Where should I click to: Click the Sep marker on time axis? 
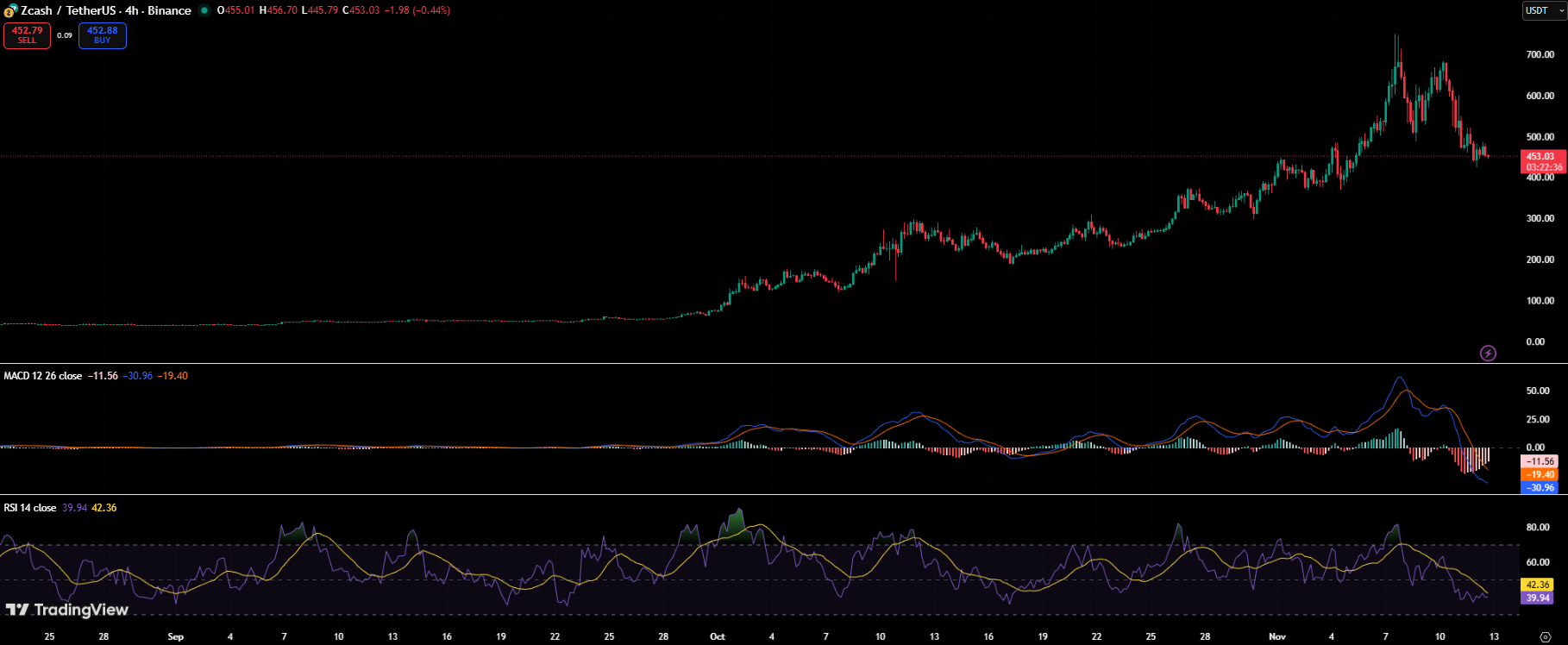click(x=175, y=636)
